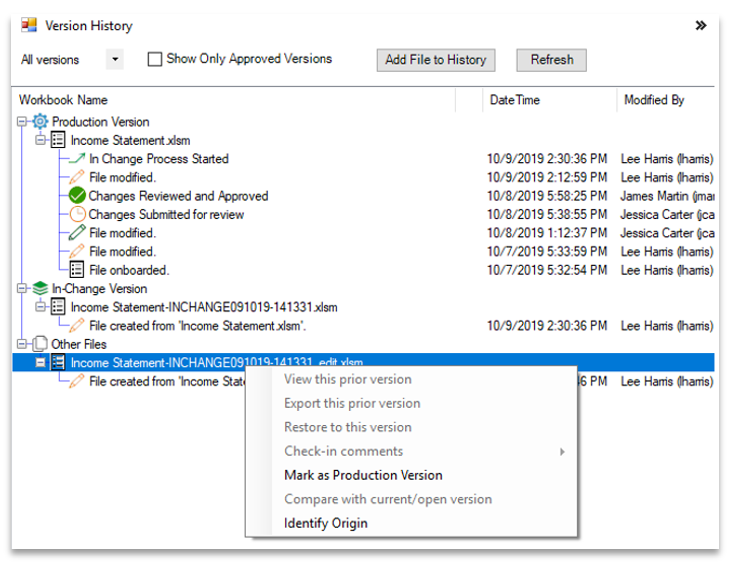Collapse the Income Statement.xlsm node
The width and height of the screenshot is (734, 565).
(41, 140)
